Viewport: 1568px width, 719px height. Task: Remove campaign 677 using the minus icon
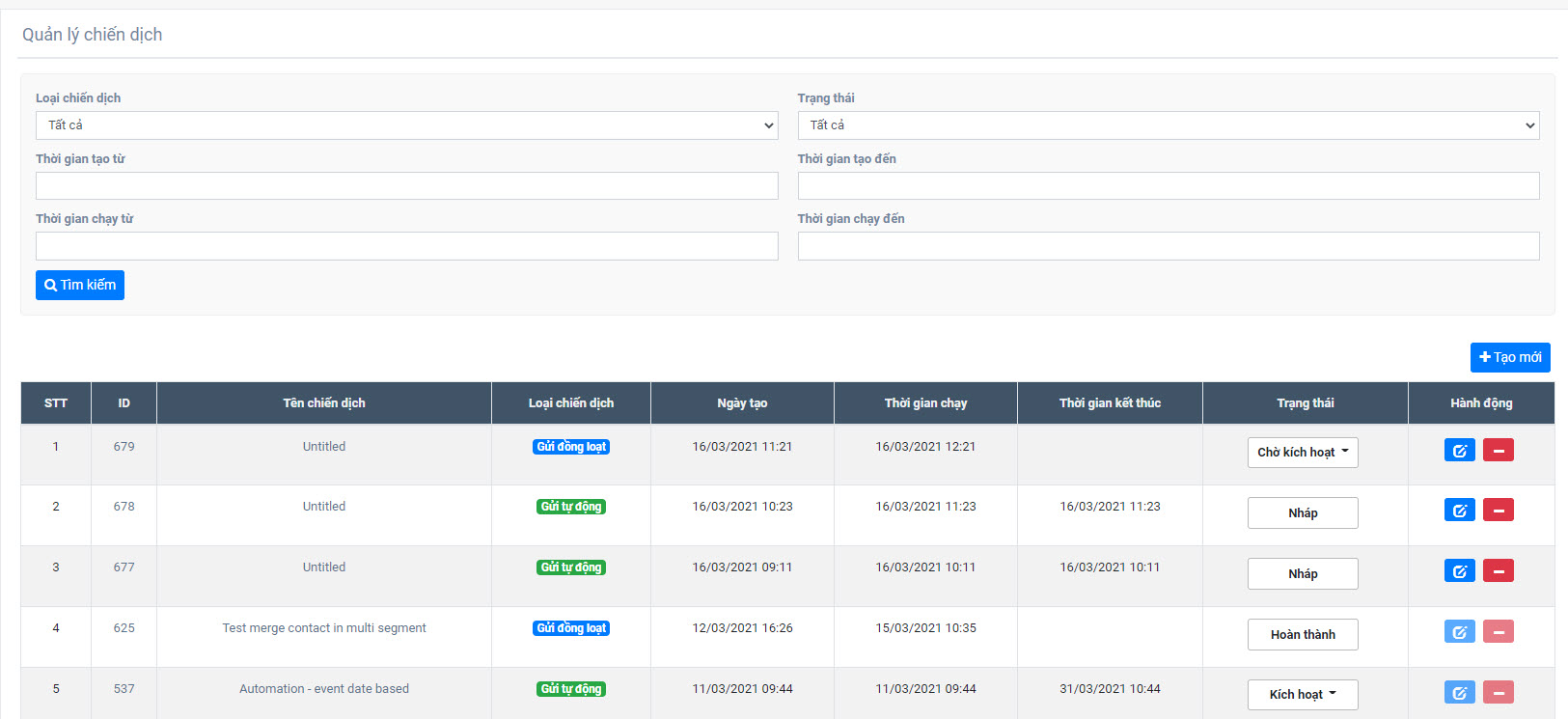(x=1498, y=571)
